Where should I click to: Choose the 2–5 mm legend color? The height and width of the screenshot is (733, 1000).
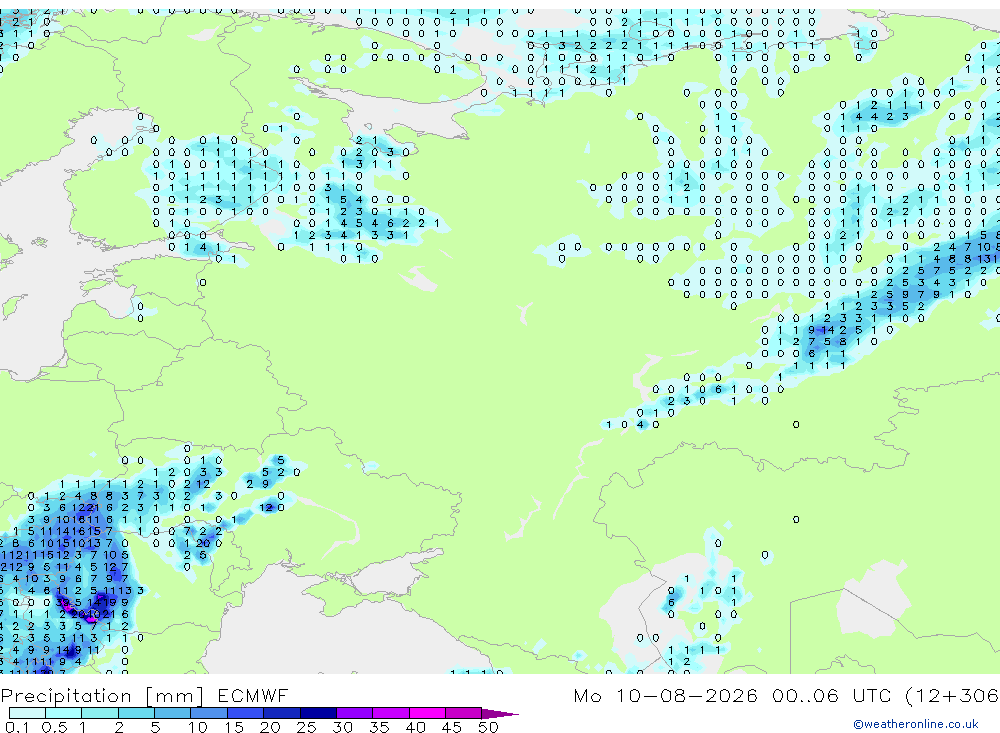[136, 713]
